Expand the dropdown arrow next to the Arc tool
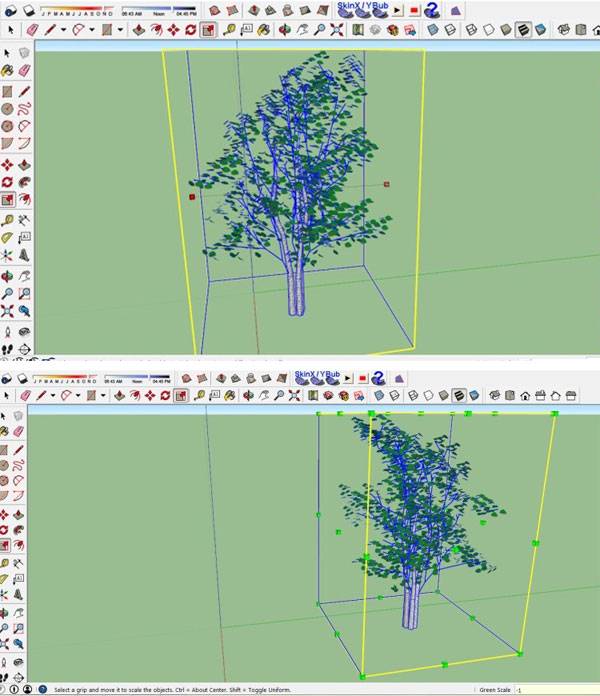This screenshot has height=696, width=600. (x=93, y=30)
